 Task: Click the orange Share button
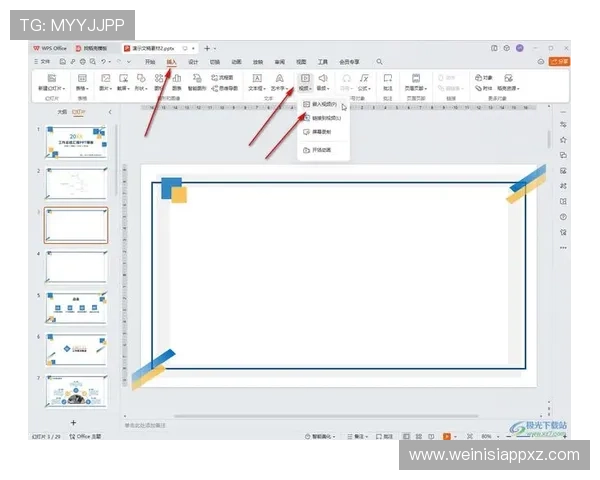coord(563,62)
